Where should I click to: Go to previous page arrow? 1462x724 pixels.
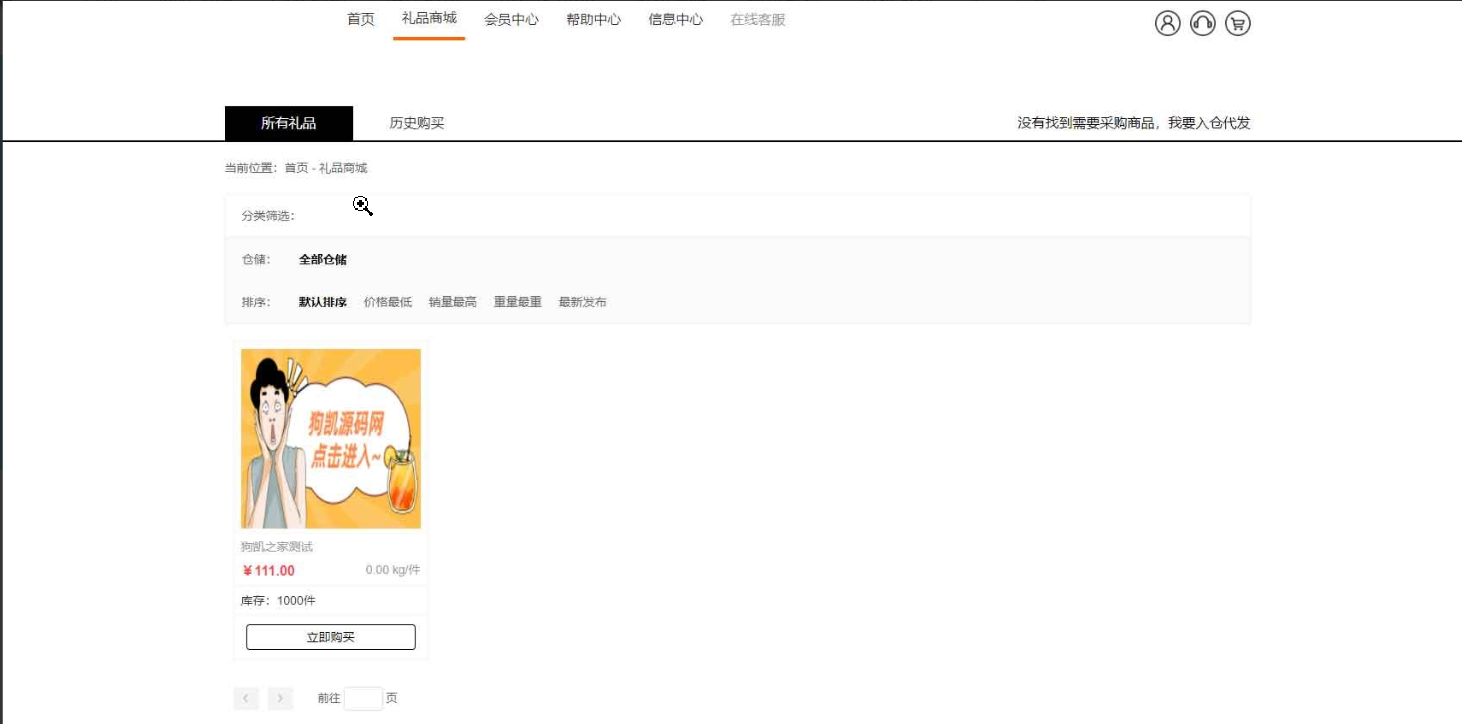tap(246, 698)
